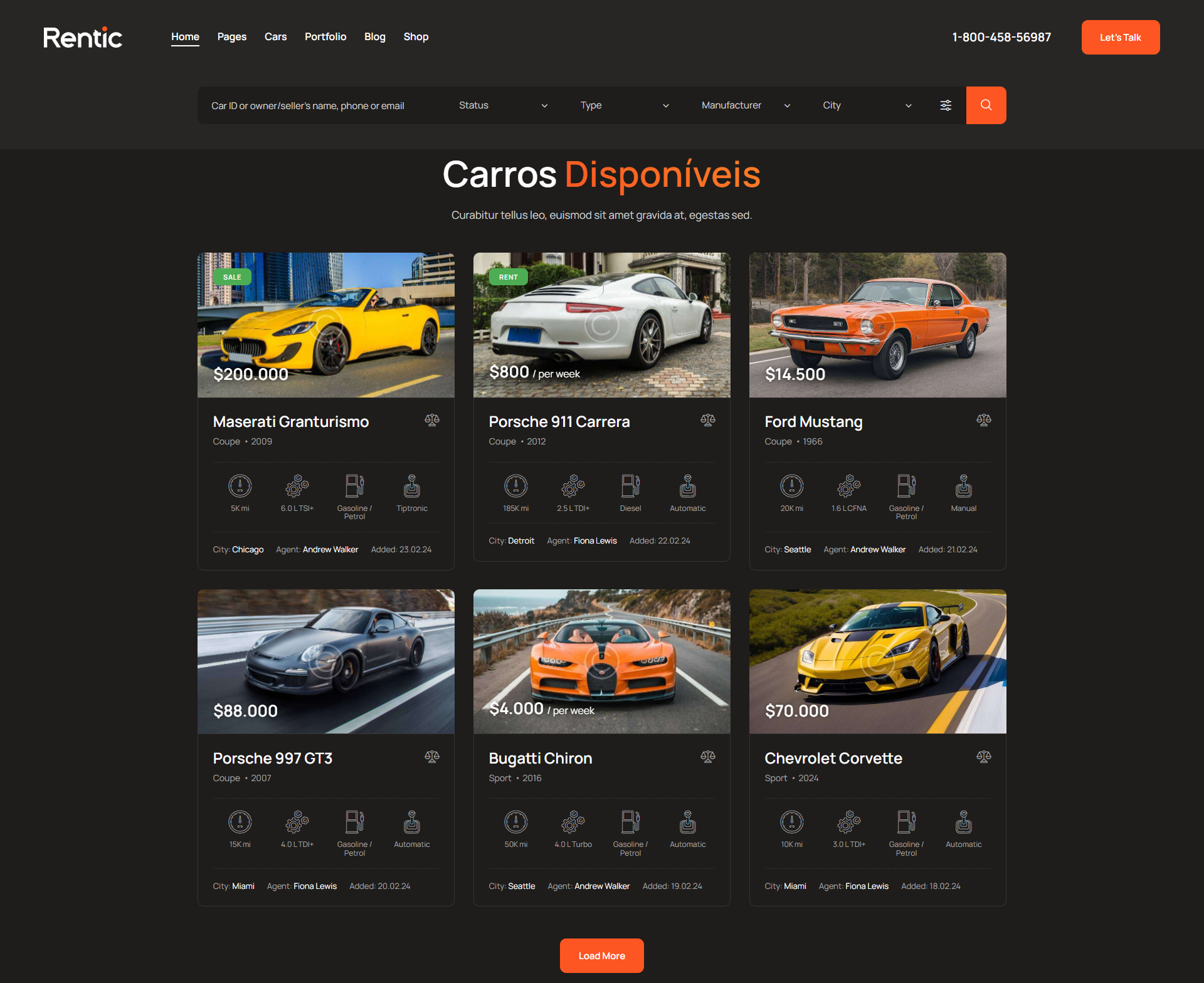The width and height of the screenshot is (1204, 983).
Task: Click the engine gears icon above 4.0 L Turbo
Action: [573, 822]
